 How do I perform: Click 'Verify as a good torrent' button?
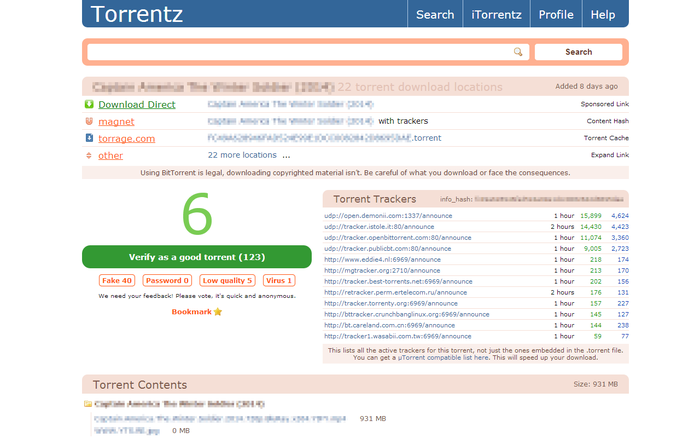click(x=195, y=256)
